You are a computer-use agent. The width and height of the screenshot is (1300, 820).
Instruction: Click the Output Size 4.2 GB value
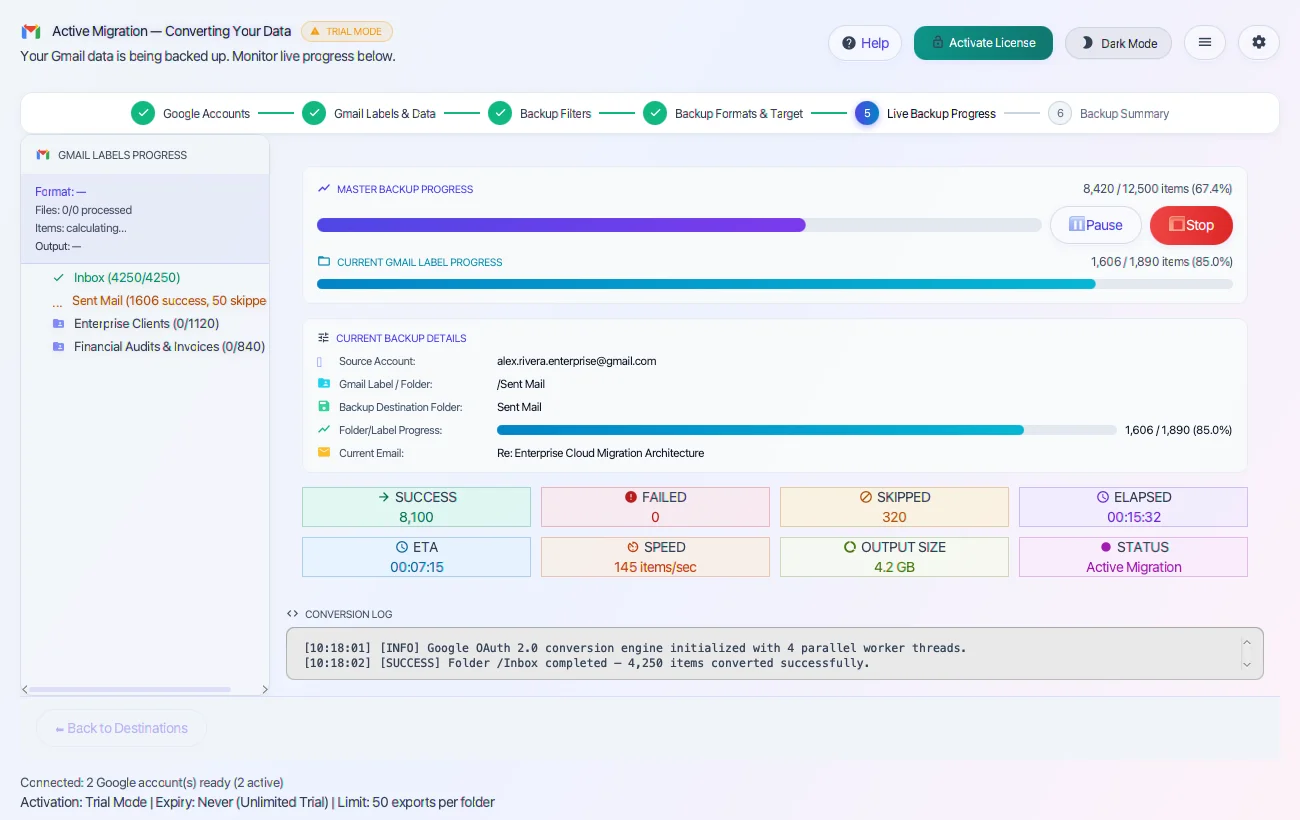click(894, 567)
